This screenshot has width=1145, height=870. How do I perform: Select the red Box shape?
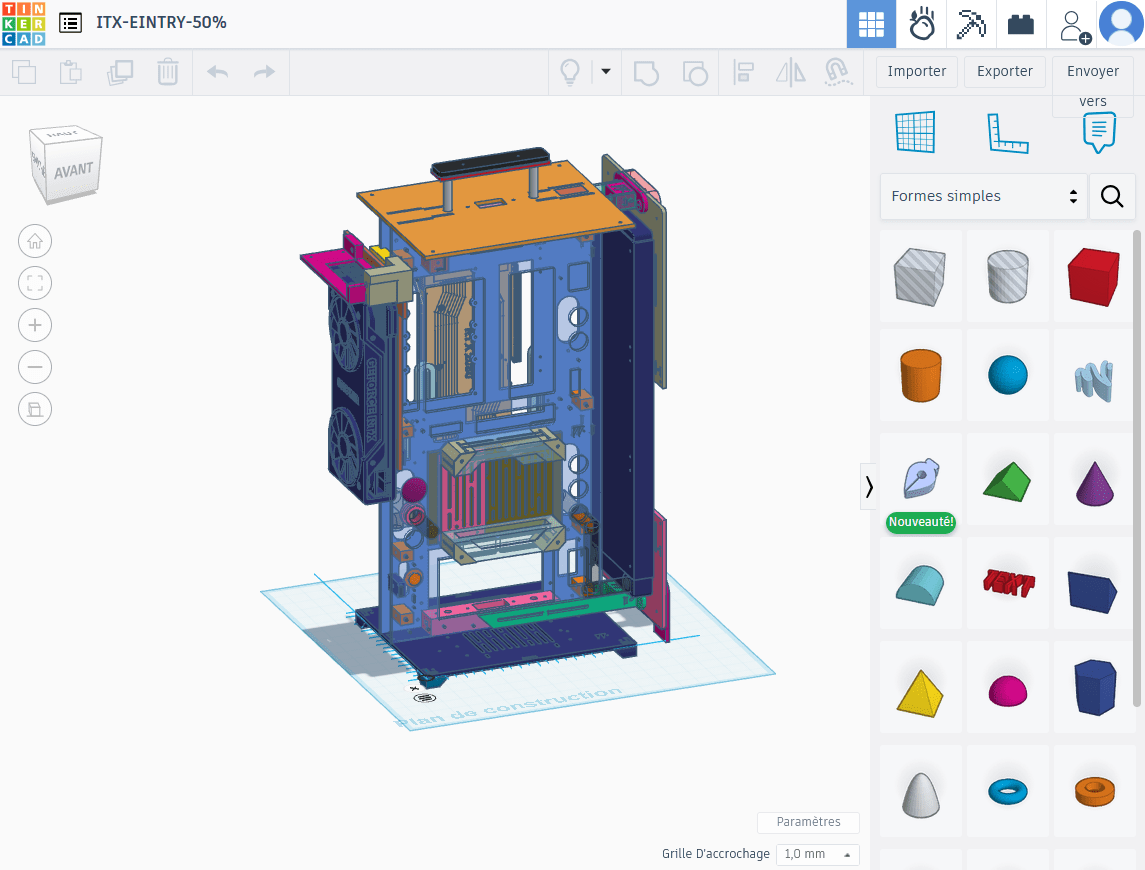1094,276
